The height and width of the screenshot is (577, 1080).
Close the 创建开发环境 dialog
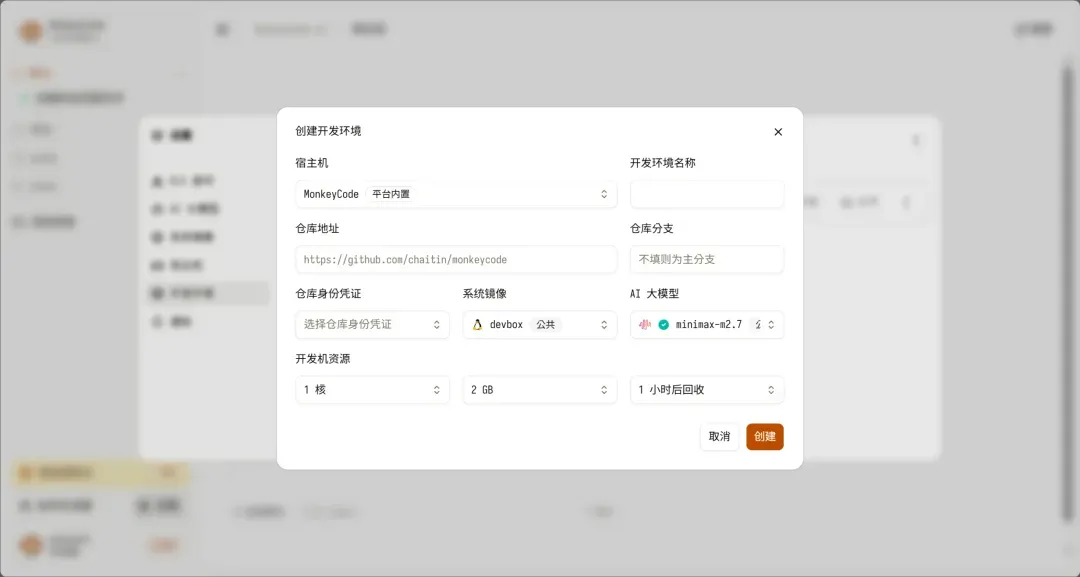click(778, 132)
